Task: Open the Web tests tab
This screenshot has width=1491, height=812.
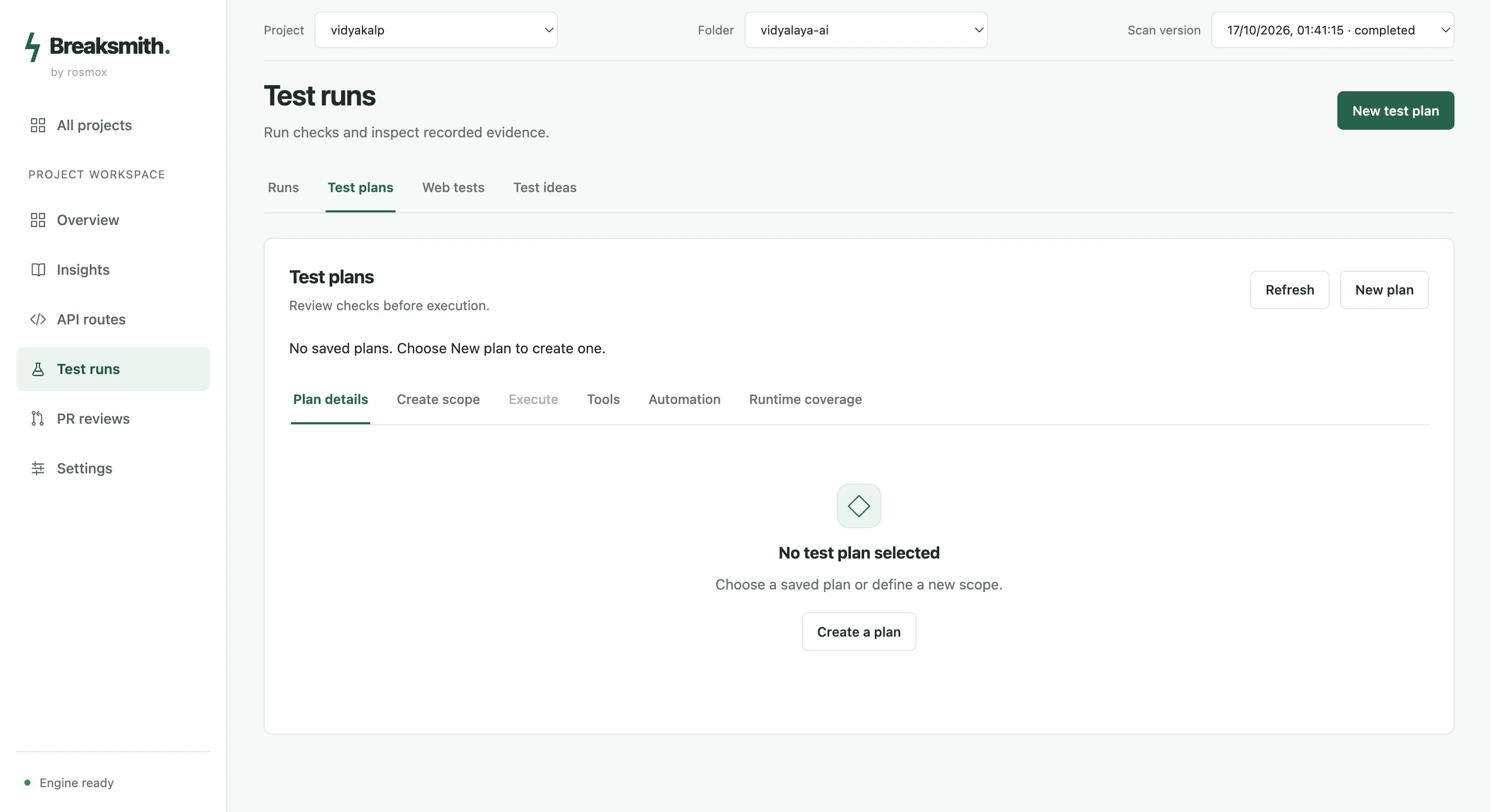Action: [x=453, y=188]
